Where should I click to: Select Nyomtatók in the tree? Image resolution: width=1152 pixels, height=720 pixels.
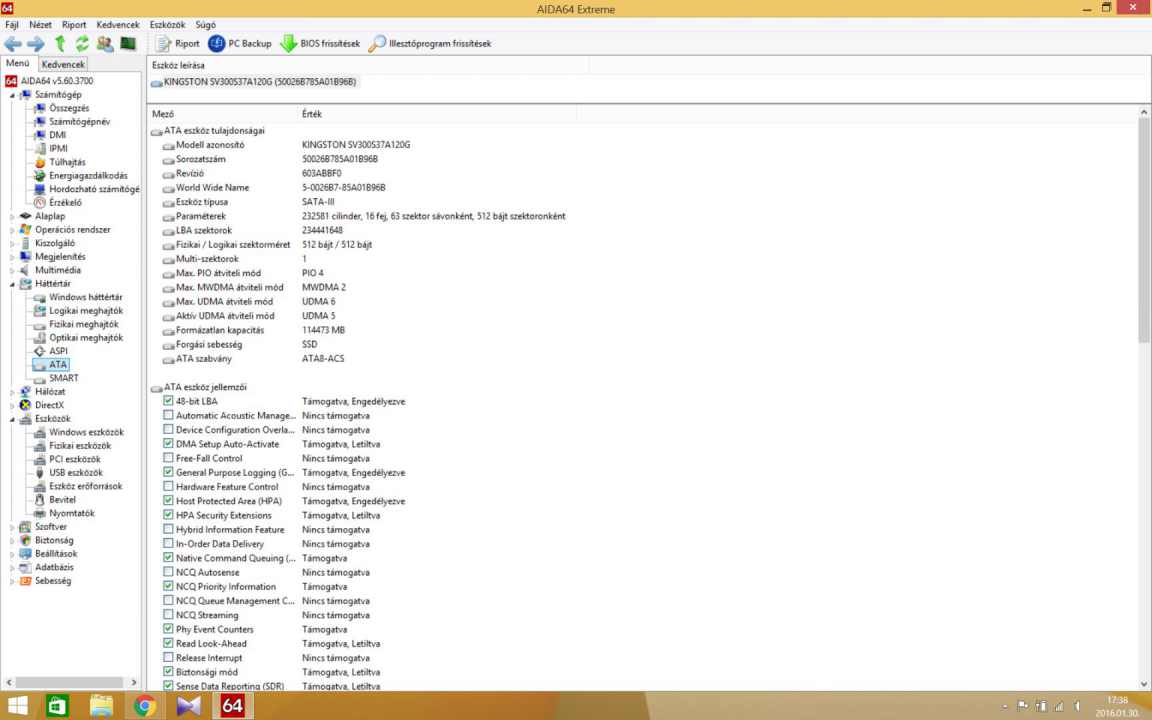71,514
